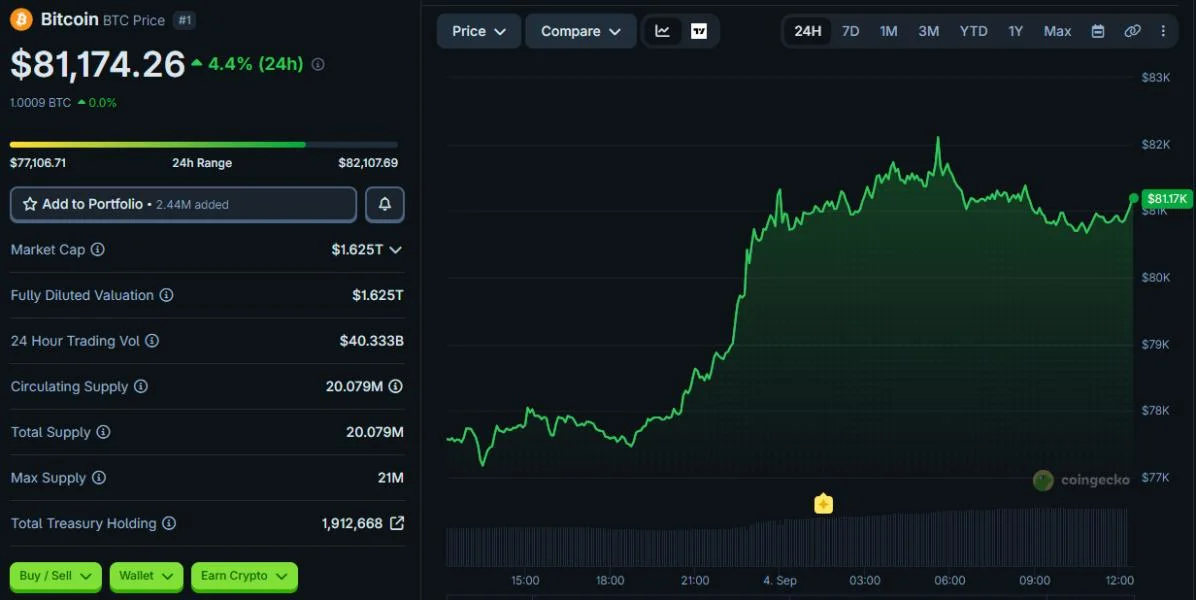Open the Buy / Sell dropdown button
The width and height of the screenshot is (1196, 600).
pos(56,576)
